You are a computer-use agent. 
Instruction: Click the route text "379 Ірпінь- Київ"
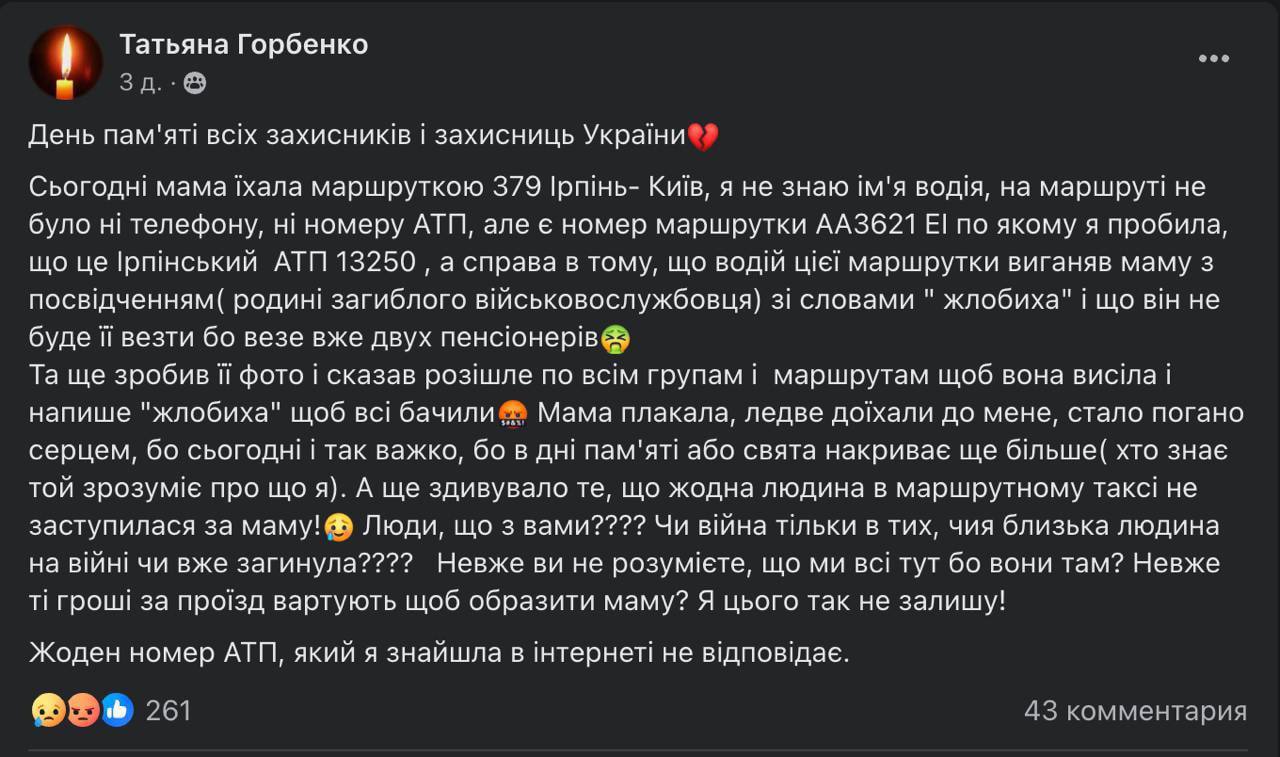[583, 187]
